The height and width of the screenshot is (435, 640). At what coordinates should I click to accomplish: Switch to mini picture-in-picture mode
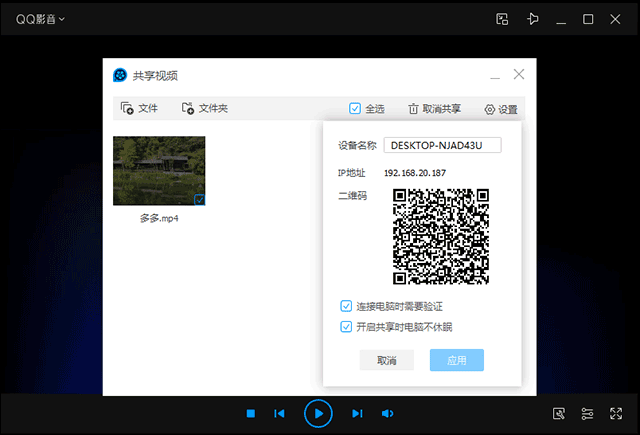click(x=503, y=19)
